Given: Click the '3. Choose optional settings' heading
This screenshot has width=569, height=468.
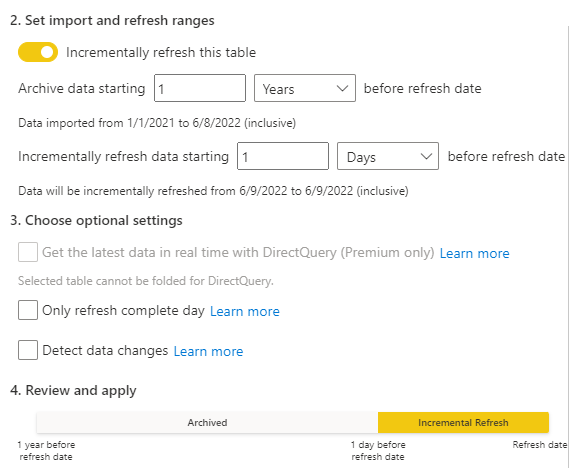Looking at the screenshot, I should pyautogui.click(x=96, y=220).
